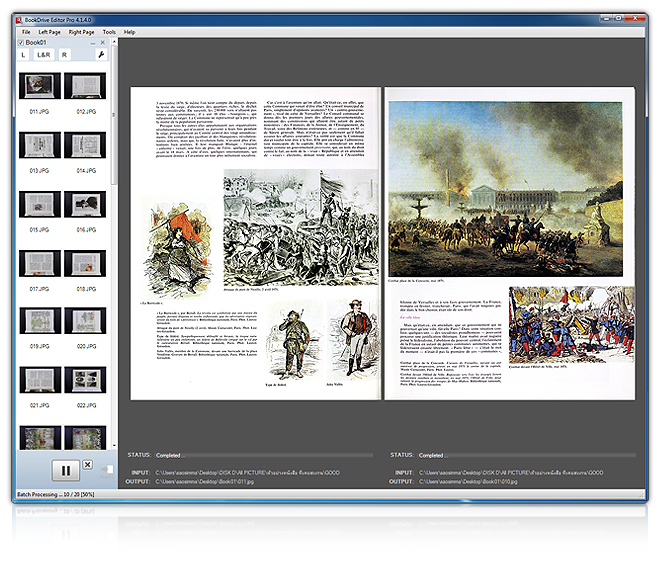
Task: Click the right page preview painting
Action: pos(506,189)
